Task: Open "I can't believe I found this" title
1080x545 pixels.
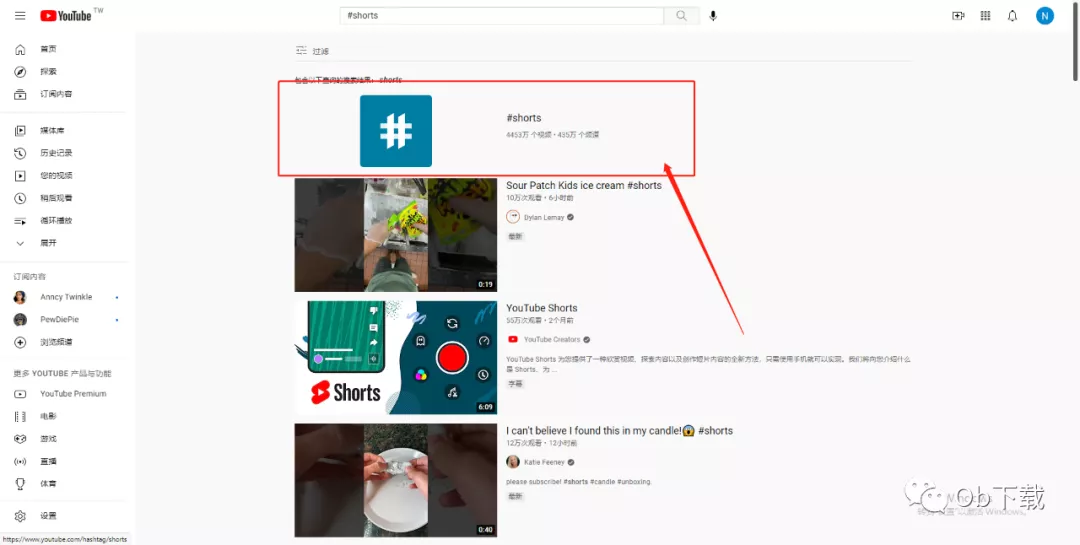Action: click(x=619, y=431)
